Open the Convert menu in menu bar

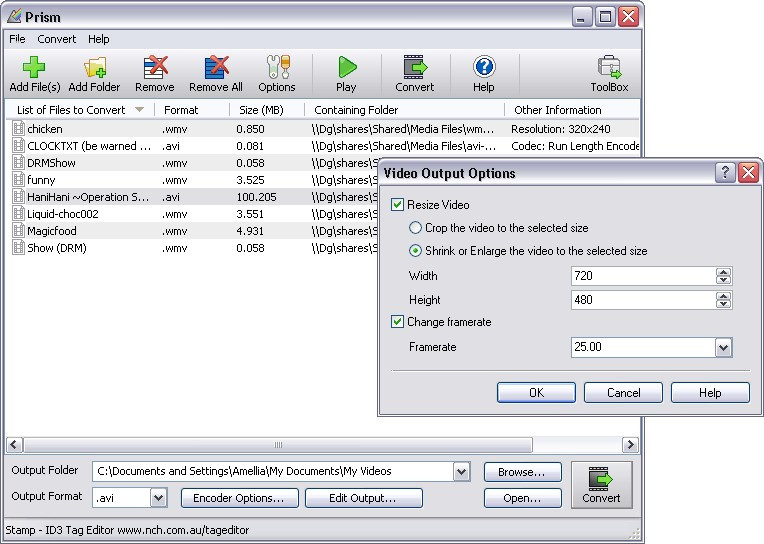(x=57, y=39)
